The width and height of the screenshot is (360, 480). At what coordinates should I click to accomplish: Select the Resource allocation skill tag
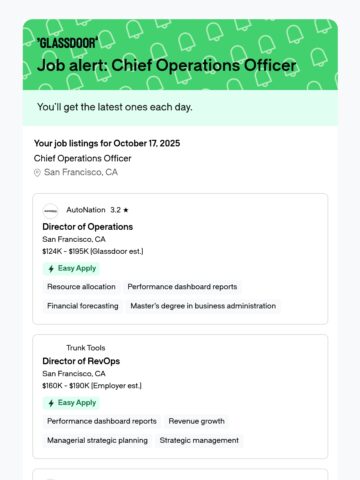pyautogui.click(x=81, y=287)
